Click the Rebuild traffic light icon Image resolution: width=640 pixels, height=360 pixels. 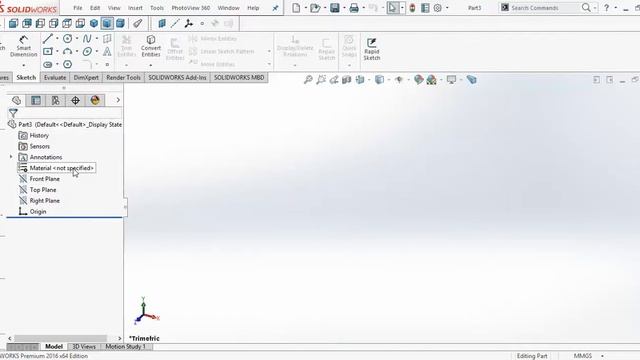(412, 8)
